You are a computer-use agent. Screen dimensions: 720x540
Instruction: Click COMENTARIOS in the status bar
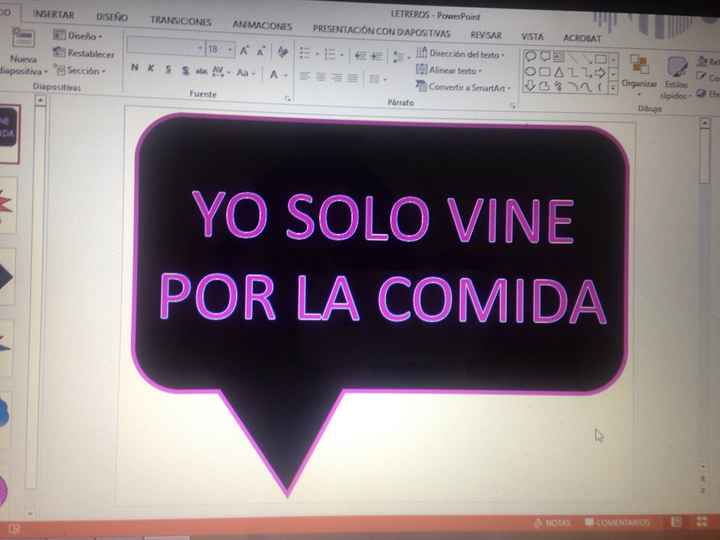(617, 523)
